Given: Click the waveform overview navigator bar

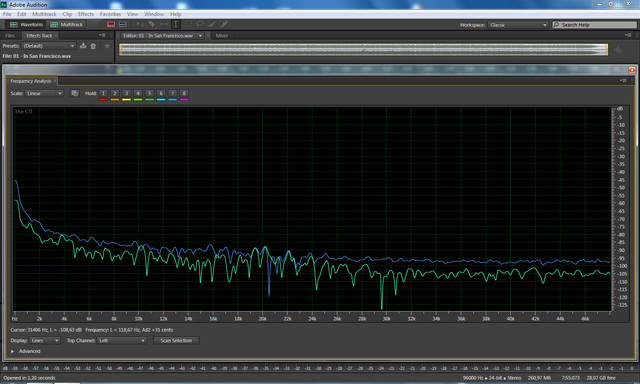Looking at the screenshot, I should [x=363, y=49].
